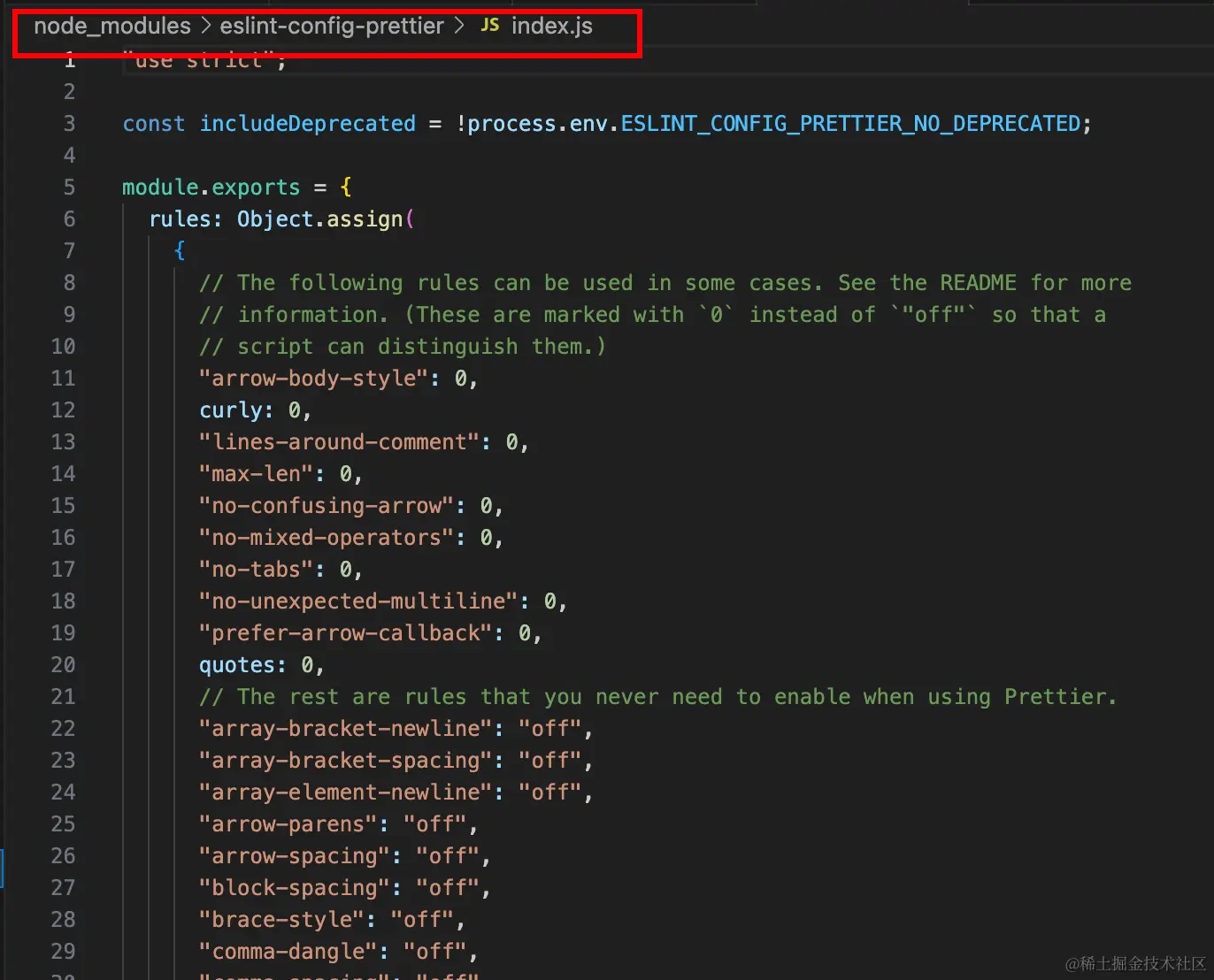Click JS file icon in breadcrumb
1214x980 pixels.
click(489, 26)
